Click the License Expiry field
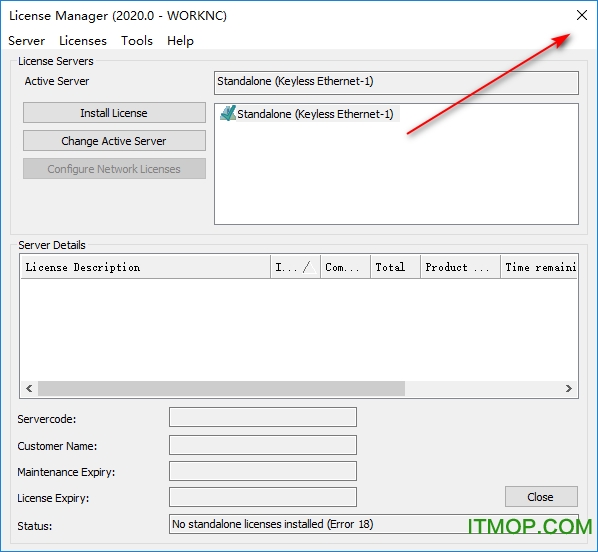598x552 pixels. click(x=263, y=497)
